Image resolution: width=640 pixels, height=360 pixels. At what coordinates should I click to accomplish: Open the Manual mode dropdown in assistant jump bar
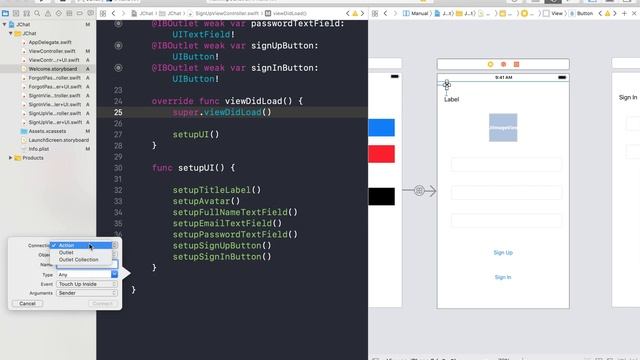[416, 13]
